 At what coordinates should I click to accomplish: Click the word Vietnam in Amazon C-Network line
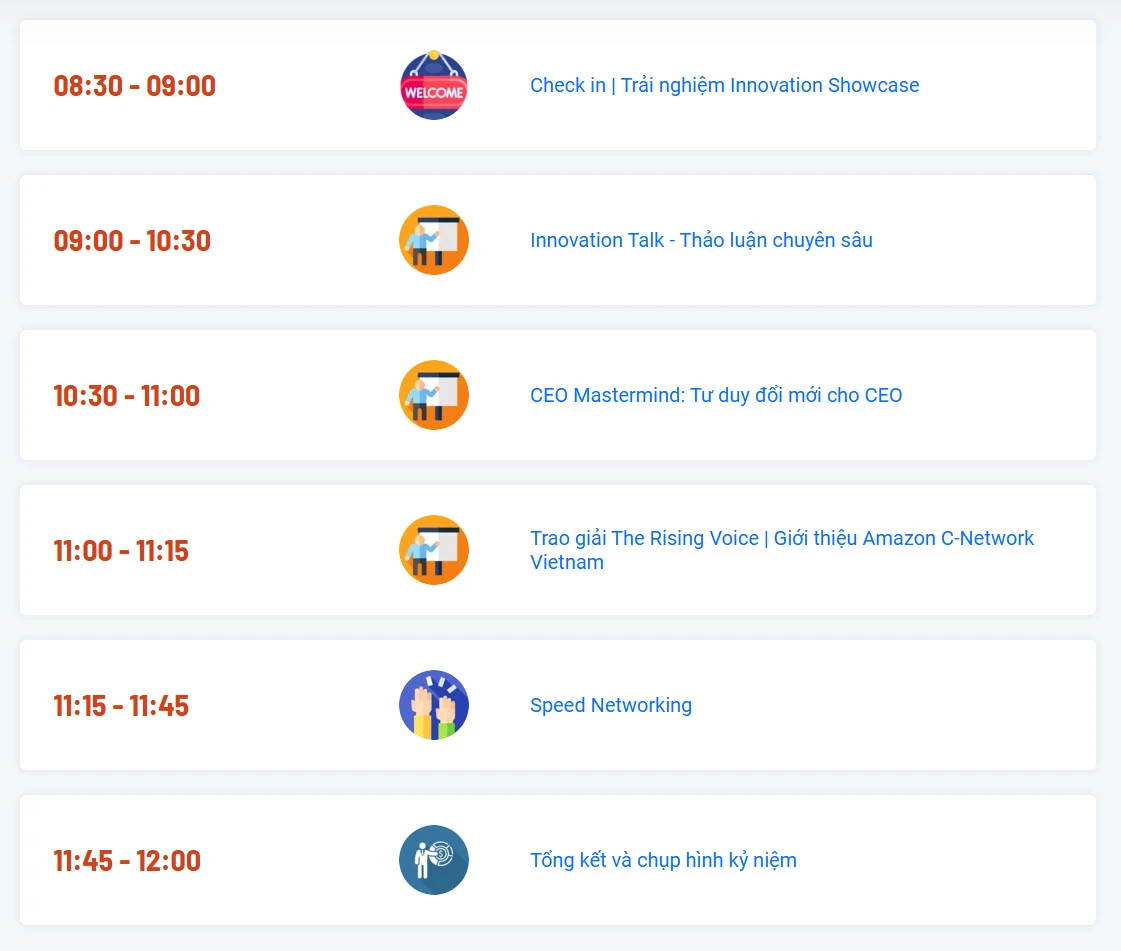click(566, 562)
